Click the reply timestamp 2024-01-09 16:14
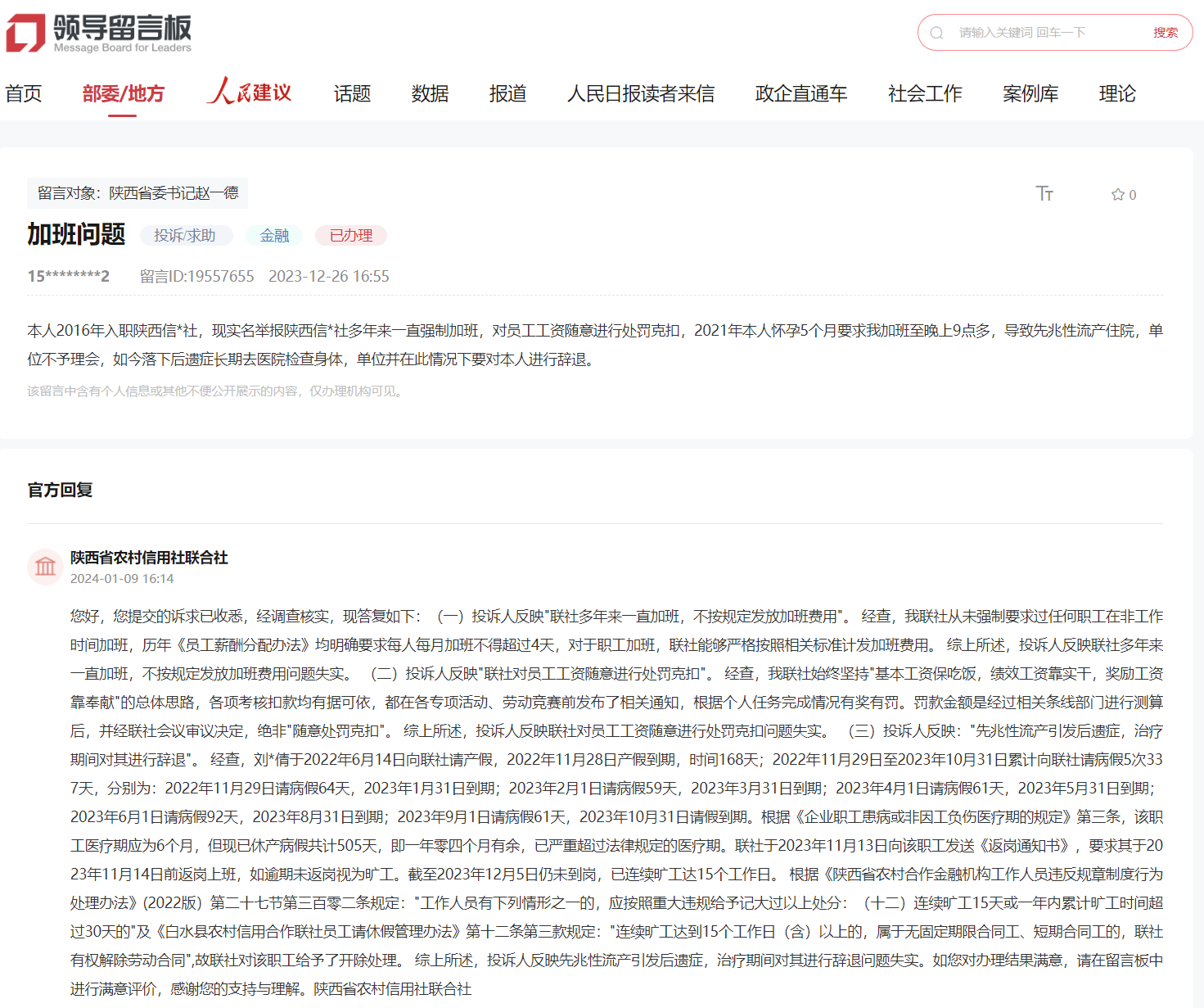 point(122,579)
